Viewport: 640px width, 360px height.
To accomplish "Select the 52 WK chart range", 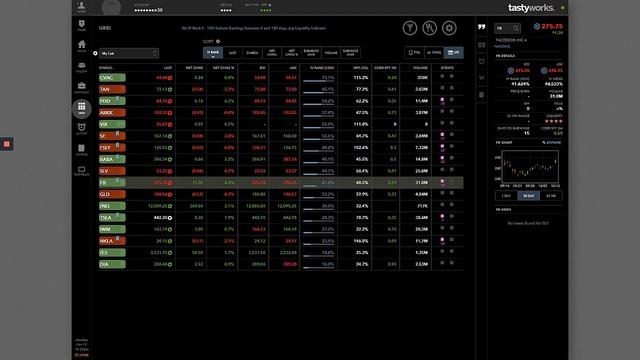I will (551, 196).
